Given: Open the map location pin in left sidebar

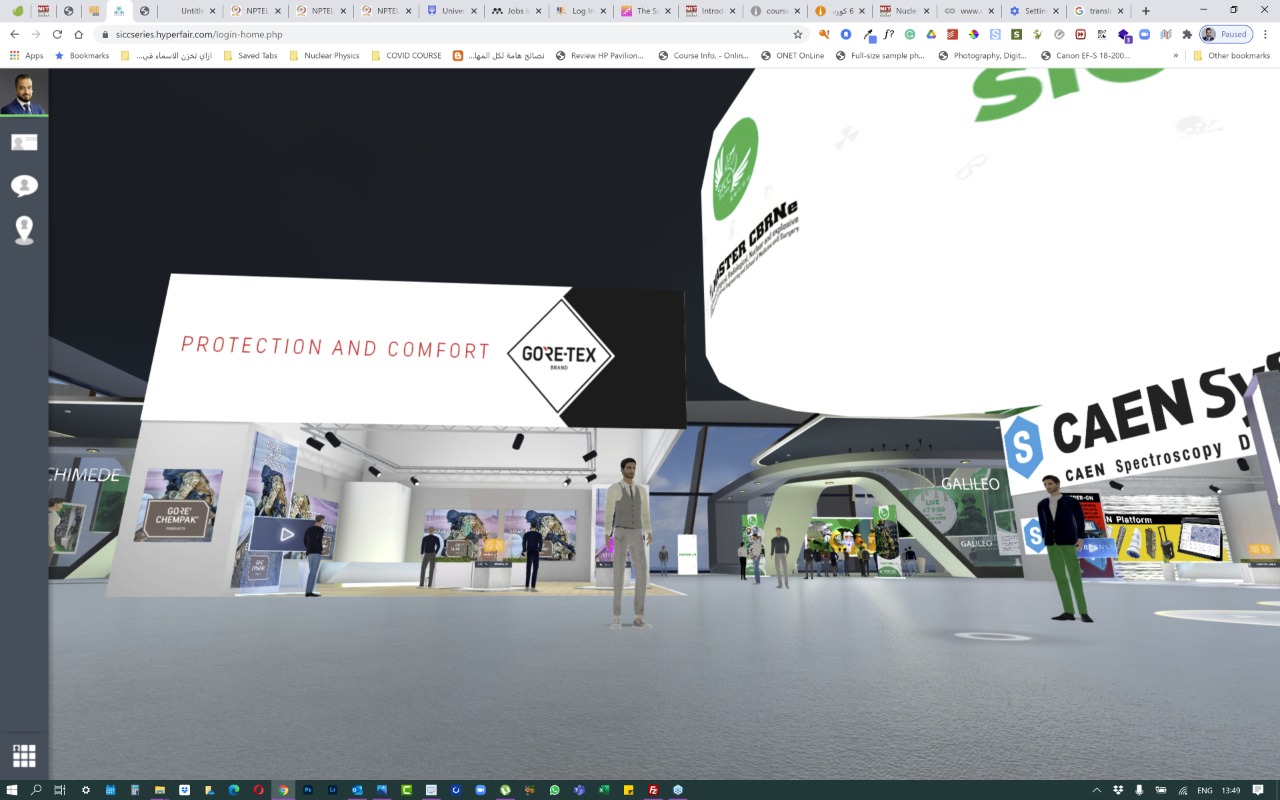Looking at the screenshot, I should click(24, 230).
